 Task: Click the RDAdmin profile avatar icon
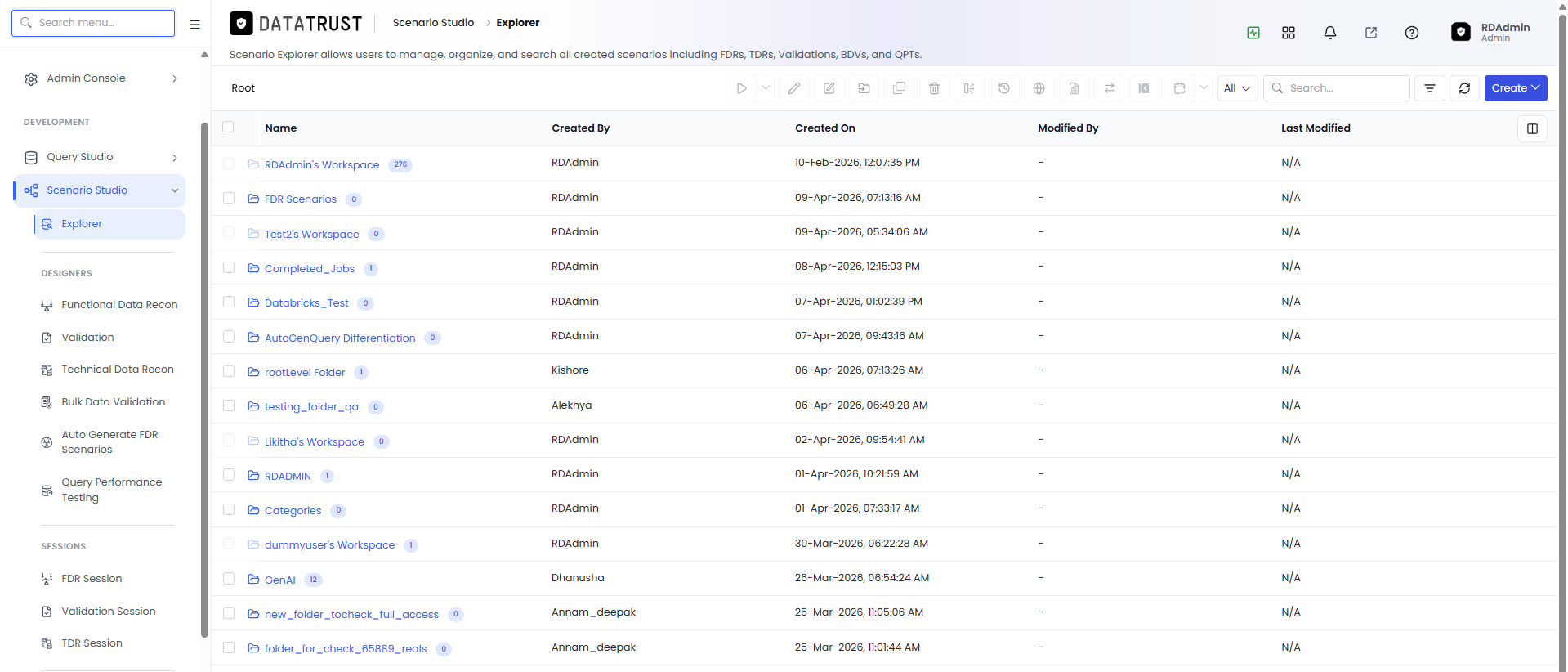click(1461, 32)
